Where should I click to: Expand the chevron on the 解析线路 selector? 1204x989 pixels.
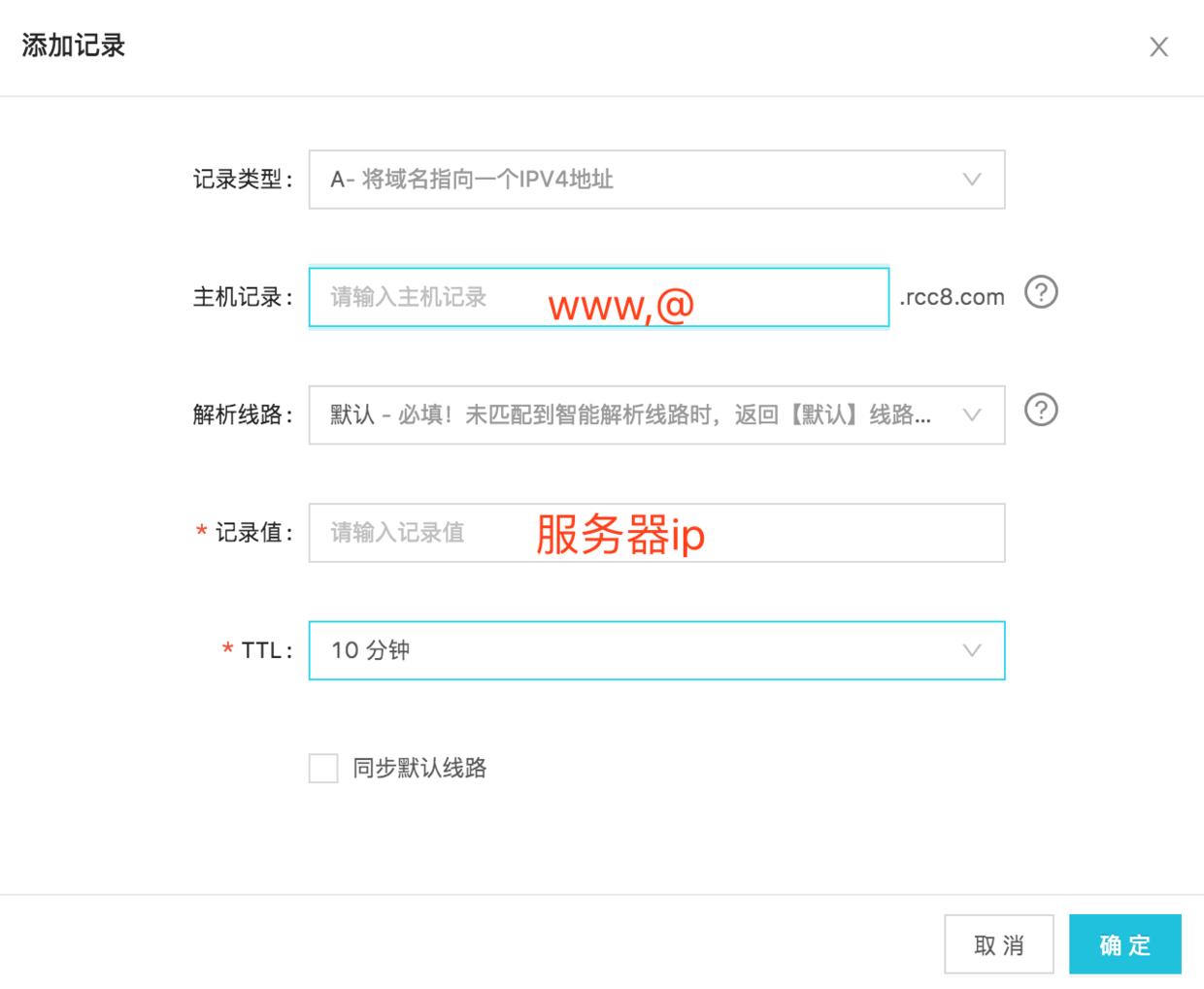[970, 414]
